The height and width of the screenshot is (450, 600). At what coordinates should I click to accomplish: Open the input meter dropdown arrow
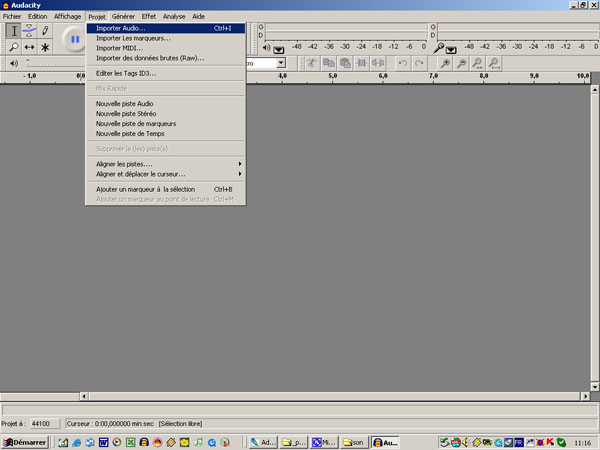click(451, 50)
